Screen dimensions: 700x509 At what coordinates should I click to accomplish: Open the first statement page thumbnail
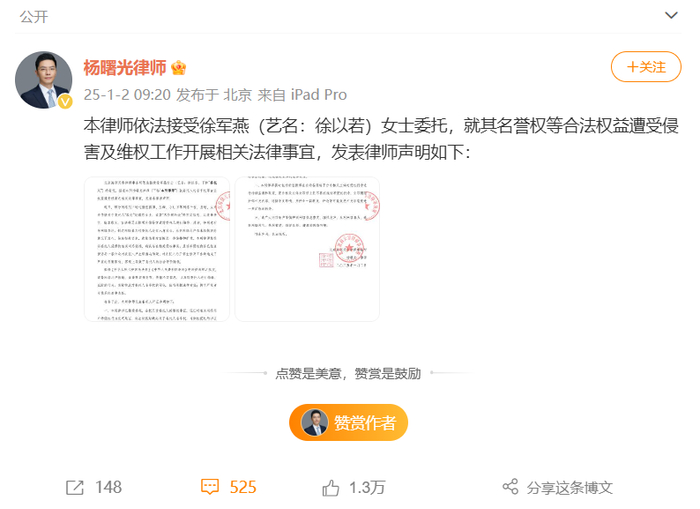157,249
